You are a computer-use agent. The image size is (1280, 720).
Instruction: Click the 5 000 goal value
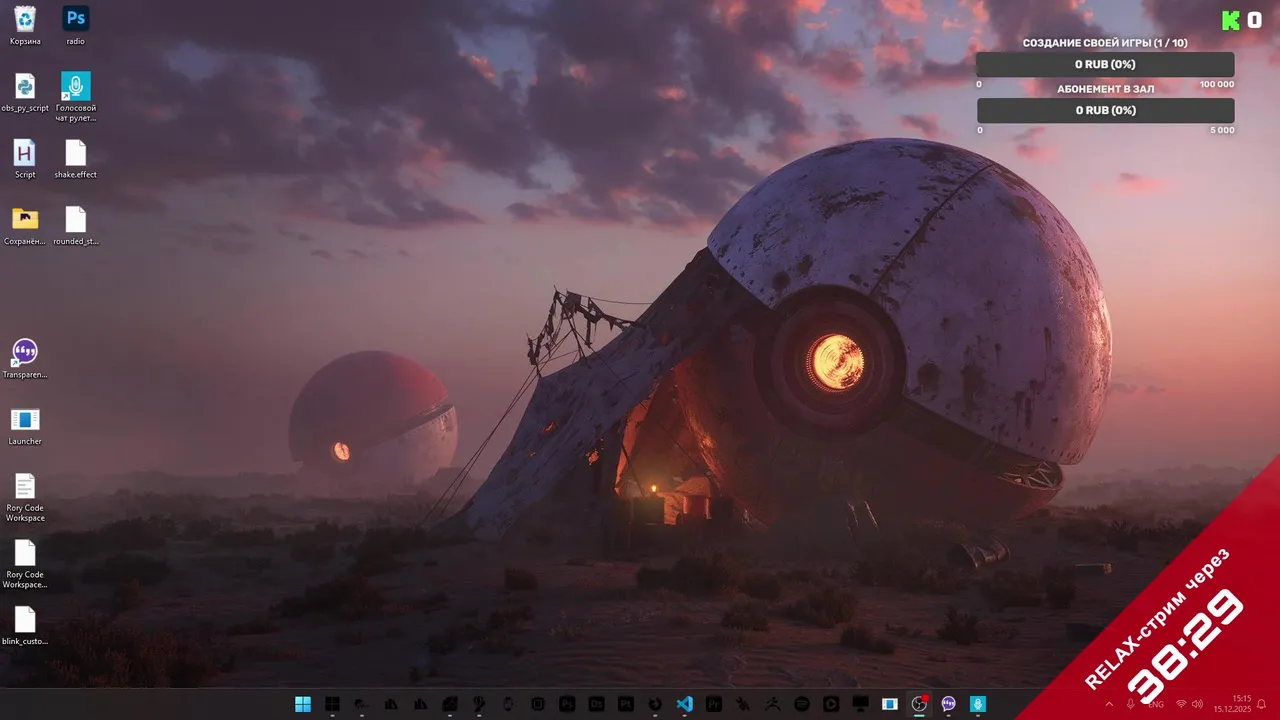pos(1222,130)
